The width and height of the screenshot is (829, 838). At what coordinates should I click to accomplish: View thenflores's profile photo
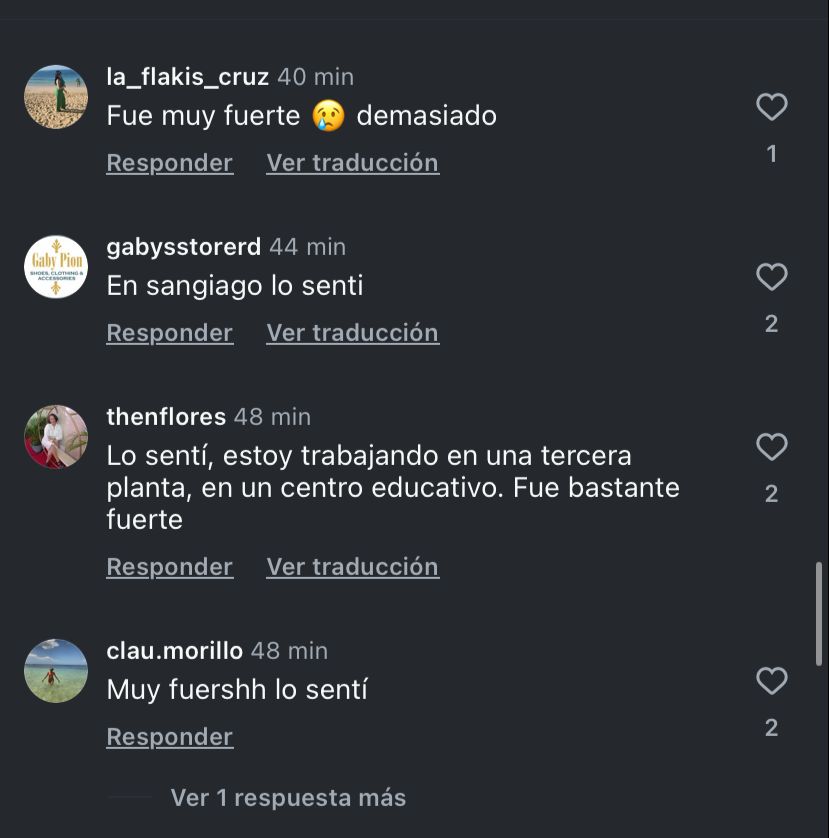(x=56, y=437)
